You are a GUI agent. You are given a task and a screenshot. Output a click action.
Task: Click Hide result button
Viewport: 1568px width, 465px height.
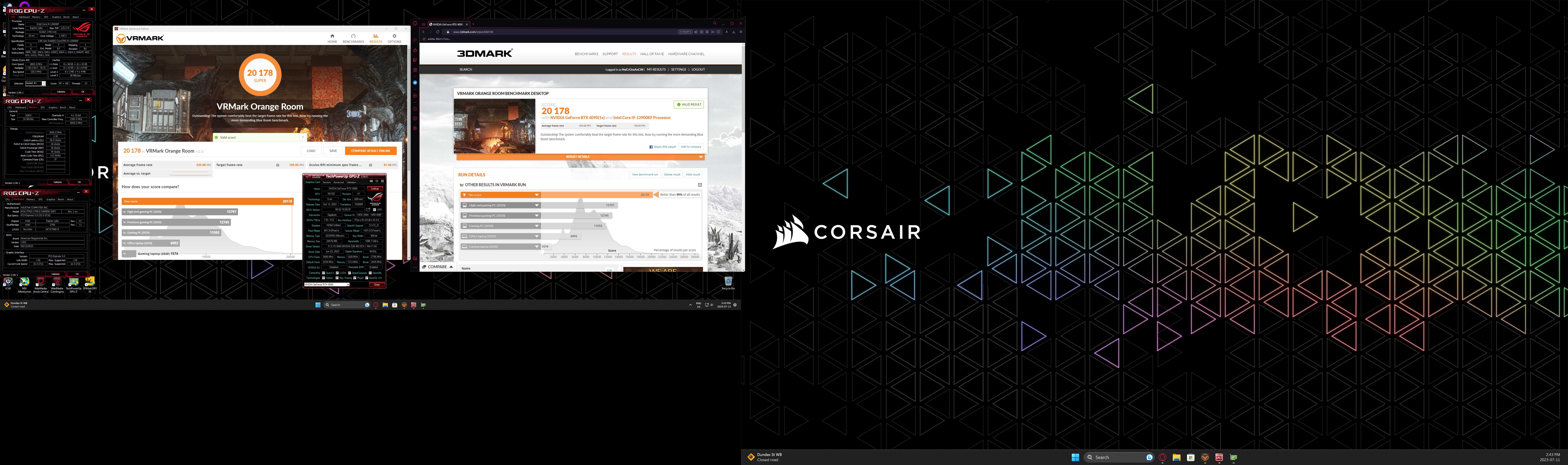coord(693,175)
